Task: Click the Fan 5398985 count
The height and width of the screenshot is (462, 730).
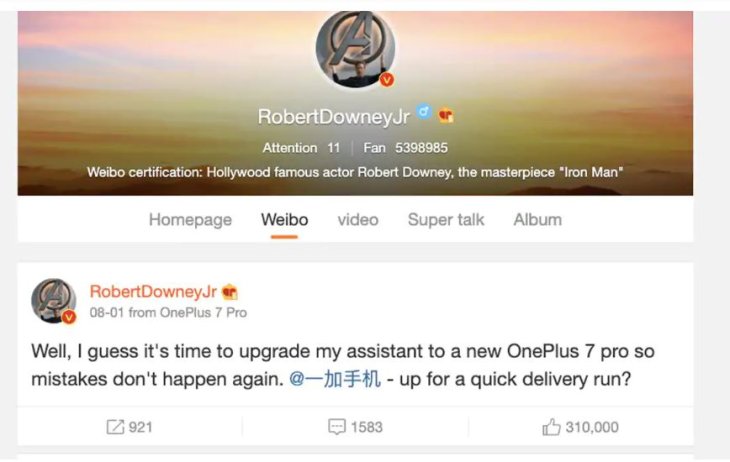Action: coord(406,148)
